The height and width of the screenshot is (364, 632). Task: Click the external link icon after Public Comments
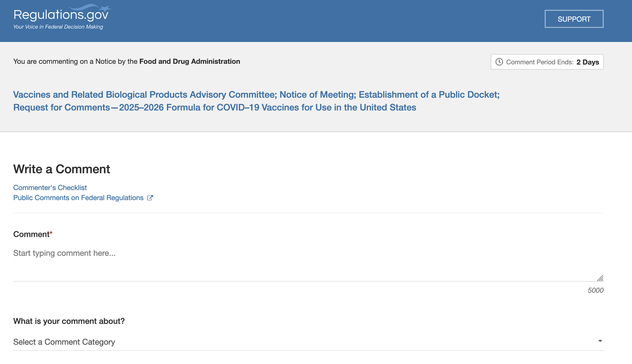coord(150,198)
